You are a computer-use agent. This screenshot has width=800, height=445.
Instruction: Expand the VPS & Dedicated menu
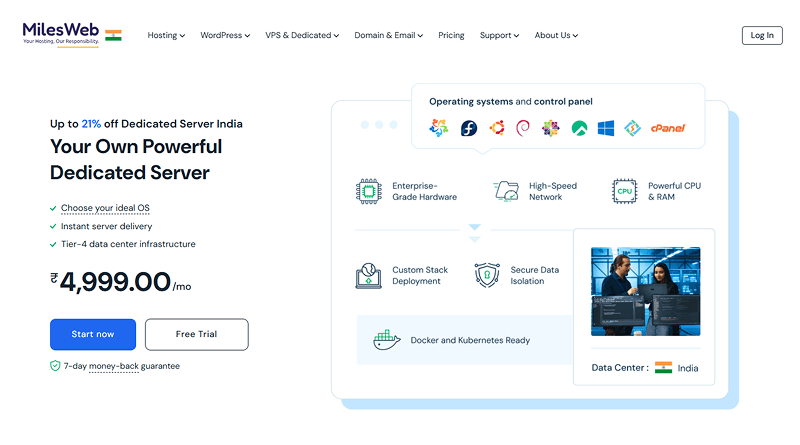pyautogui.click(x=303, y=35)
